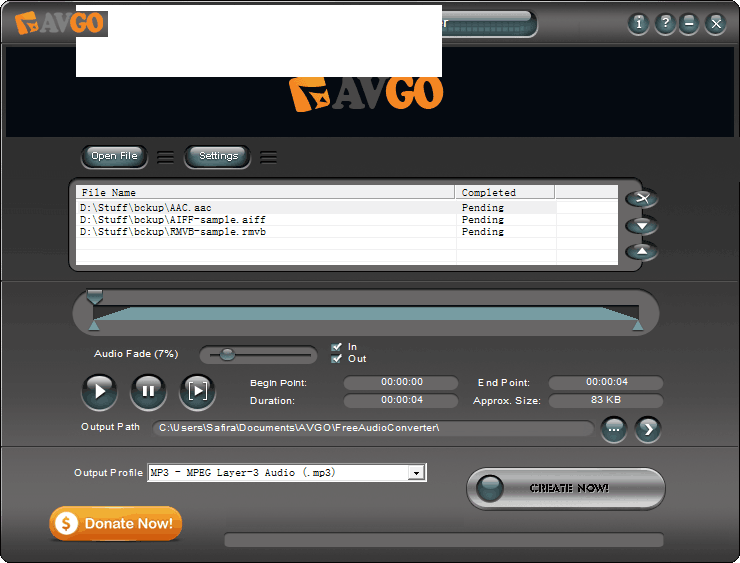Click Pending status of AAC.aac

[482, 208]
